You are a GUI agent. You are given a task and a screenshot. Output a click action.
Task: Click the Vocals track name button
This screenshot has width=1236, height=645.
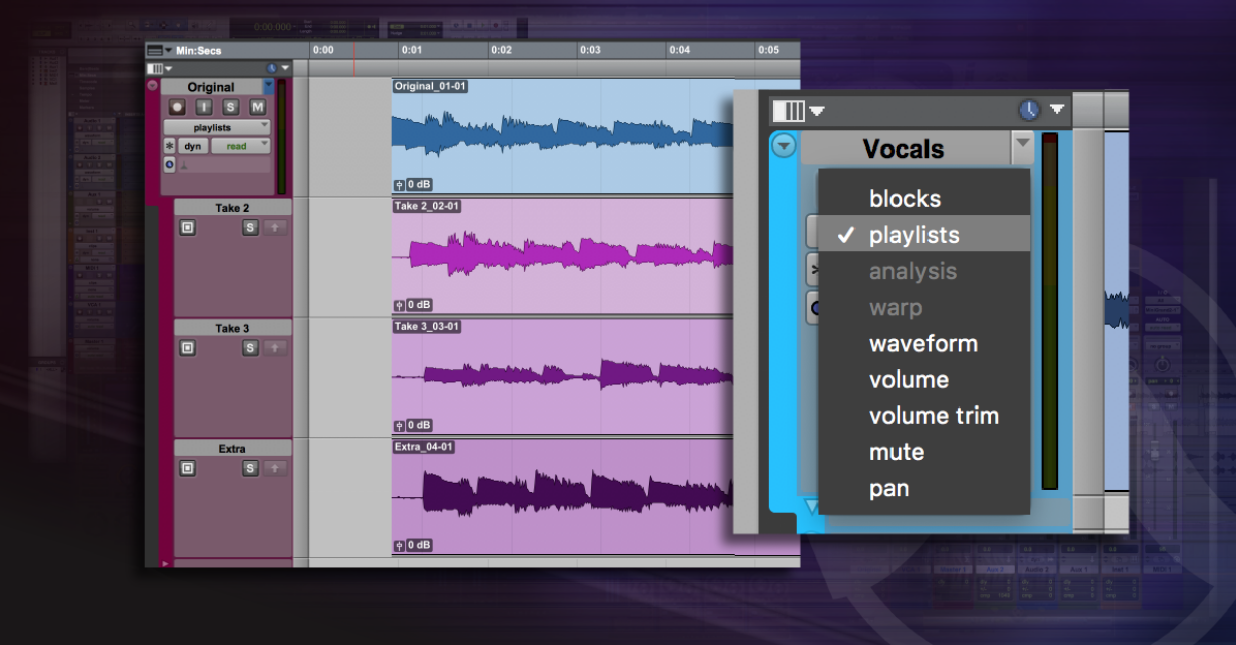pyautogui.click(x=904, y=148)
